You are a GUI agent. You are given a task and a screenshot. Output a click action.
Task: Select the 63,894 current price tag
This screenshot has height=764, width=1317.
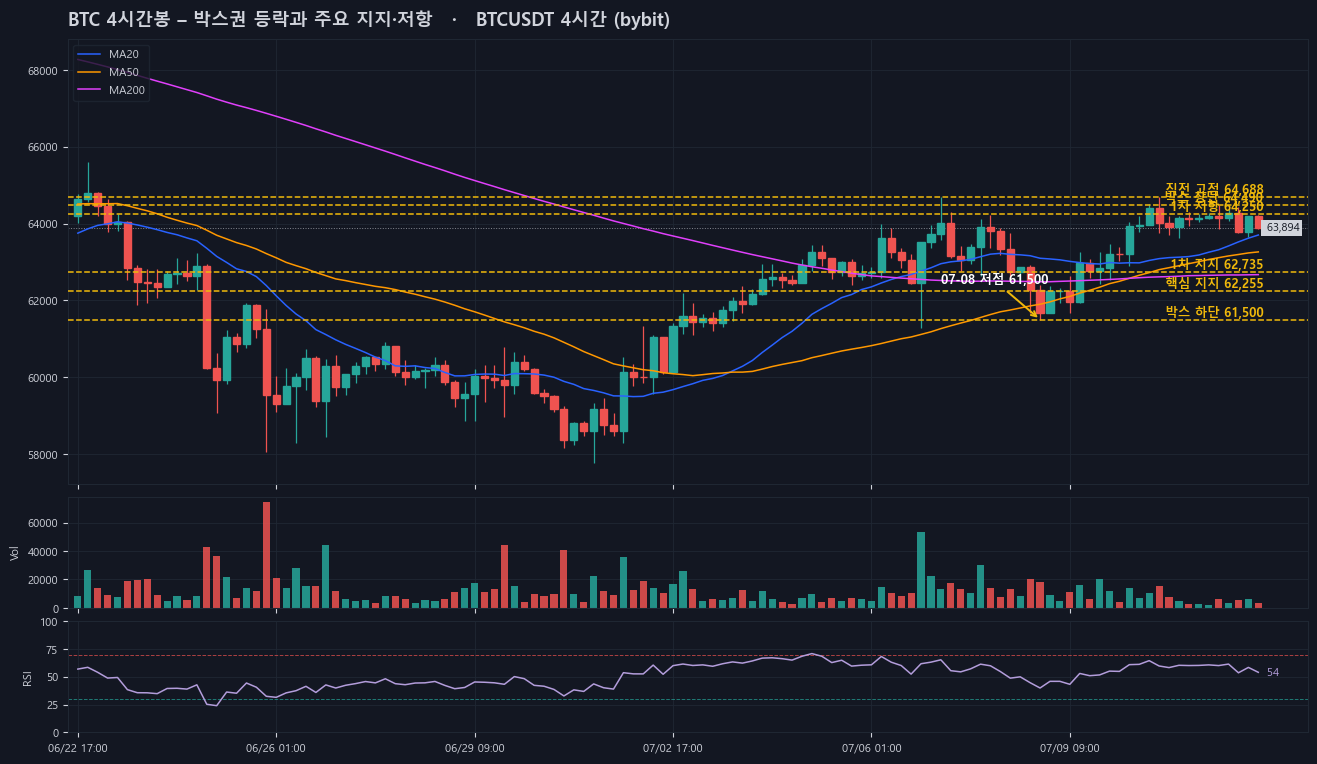pyautogui.click(x=1282, y=228)
